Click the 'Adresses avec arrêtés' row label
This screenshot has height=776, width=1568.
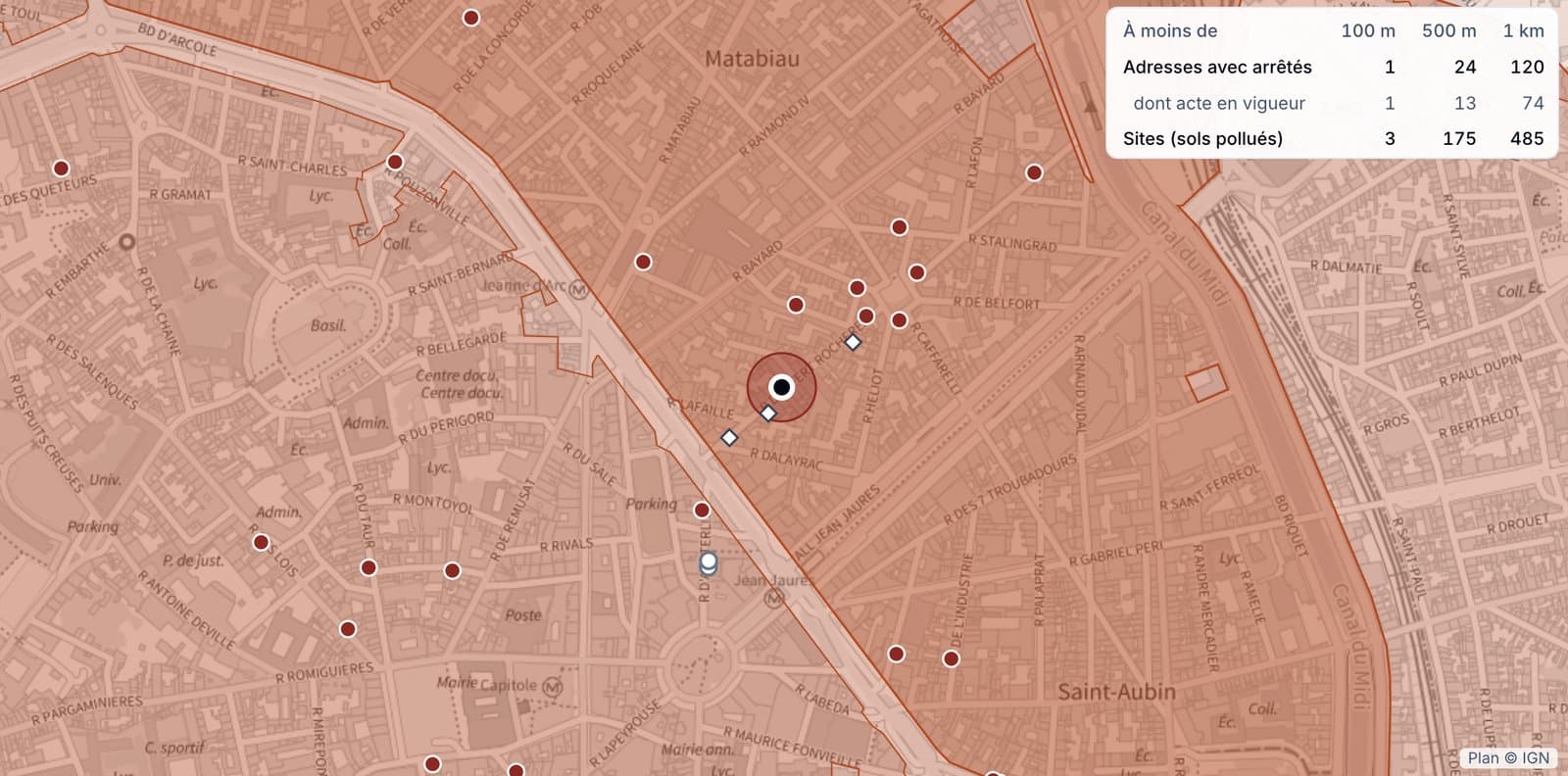1217,67
